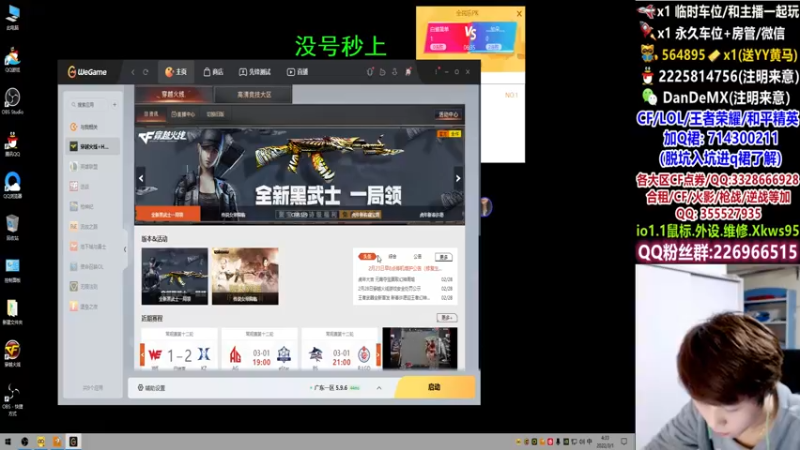The height and width of the screenshot is (450, 800).
Task: Open the 直播 live stream tab
Action: 297,72
